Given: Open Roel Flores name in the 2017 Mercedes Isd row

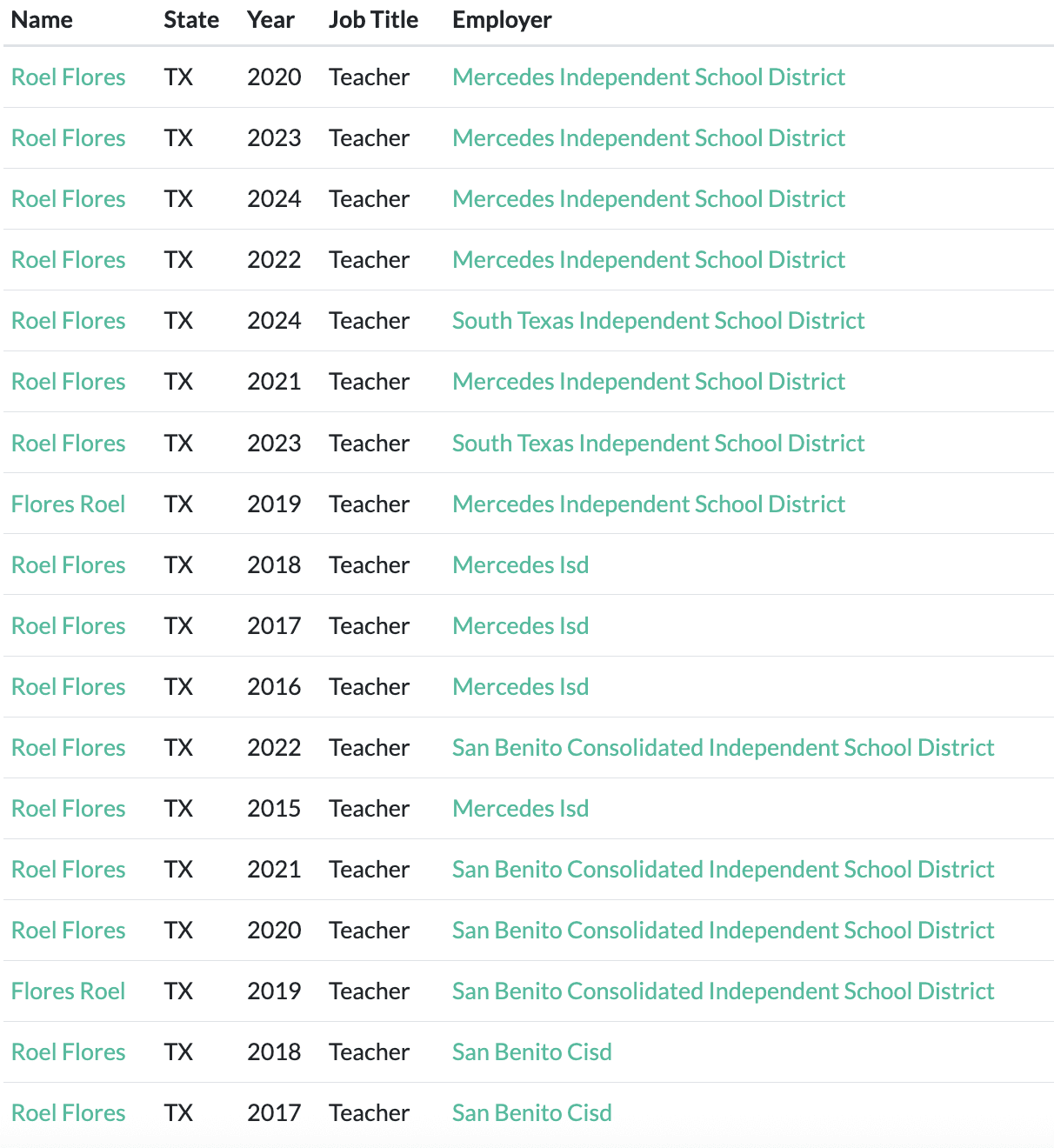Looking at the screenshot, I should tap(69, 626).
